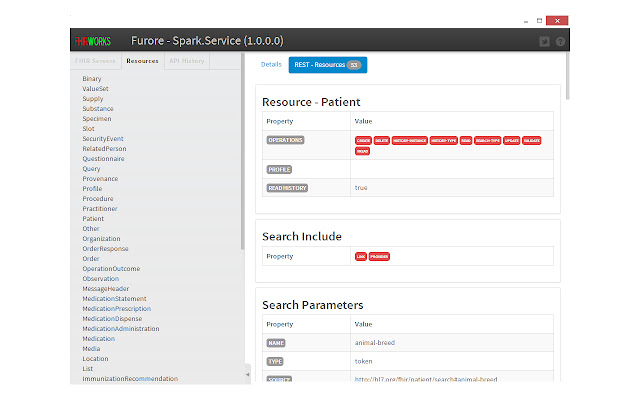
Task: Click the true value for READHISTORY
Action: click(361, 188)
